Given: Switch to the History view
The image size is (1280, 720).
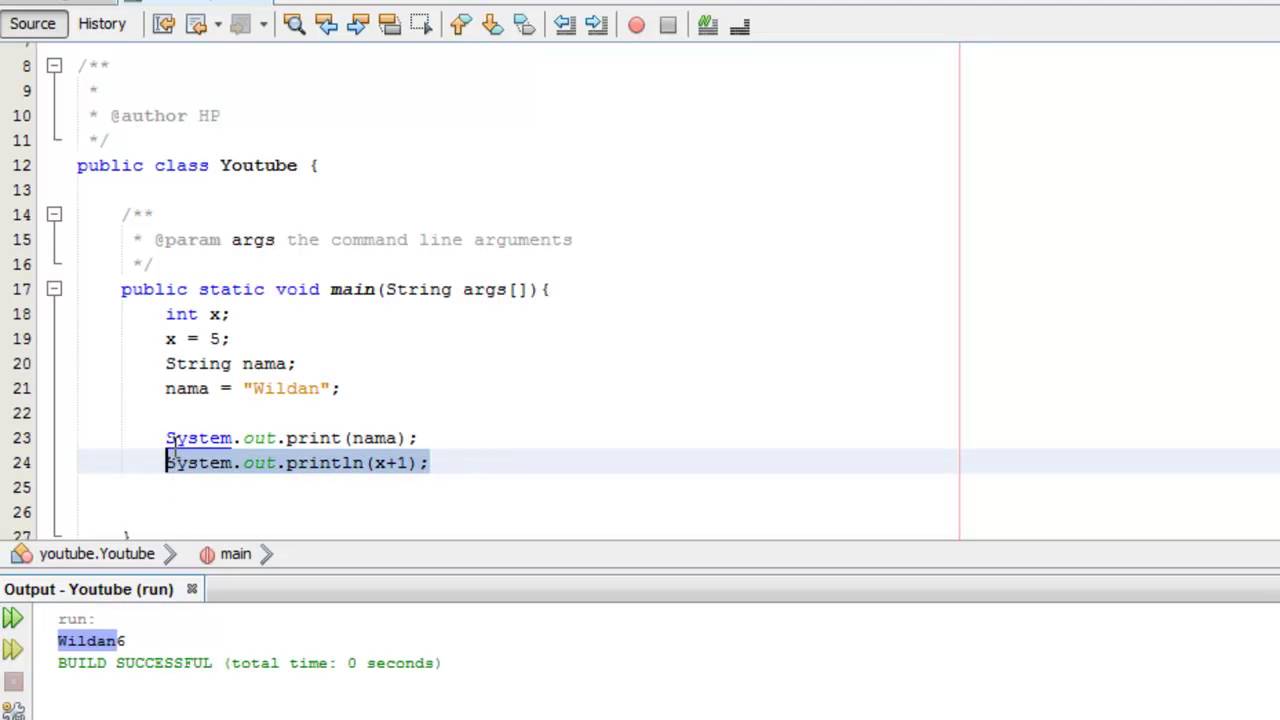Looking at the screenshot, I should pos(102,23).
